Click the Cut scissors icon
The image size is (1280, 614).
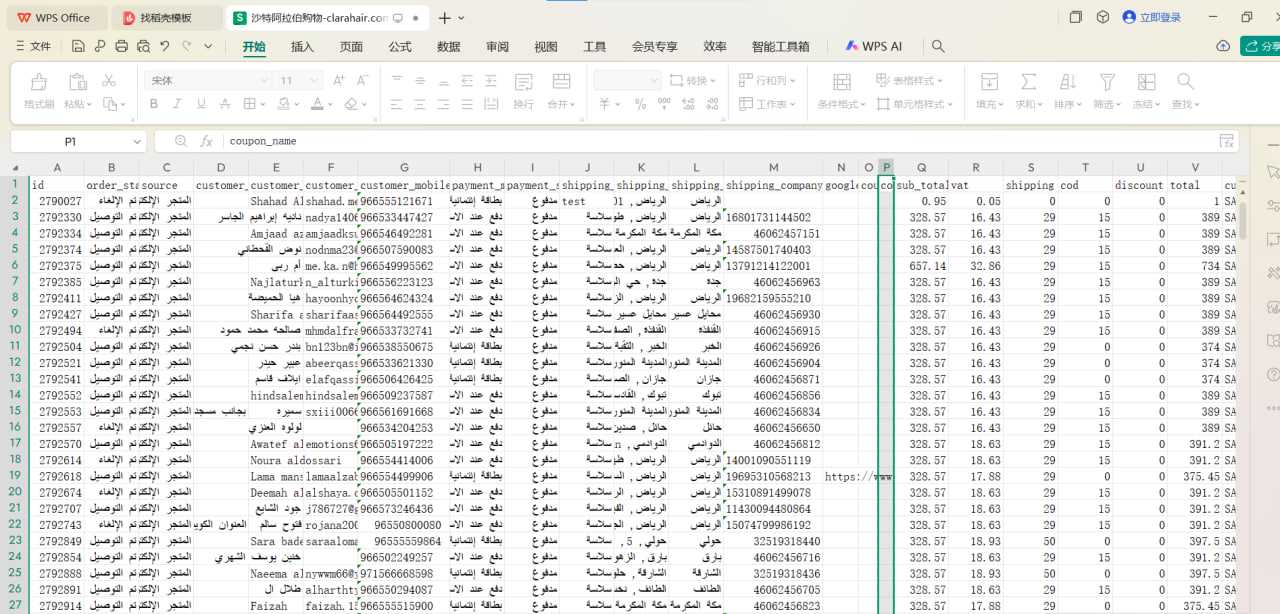(109, 81)
